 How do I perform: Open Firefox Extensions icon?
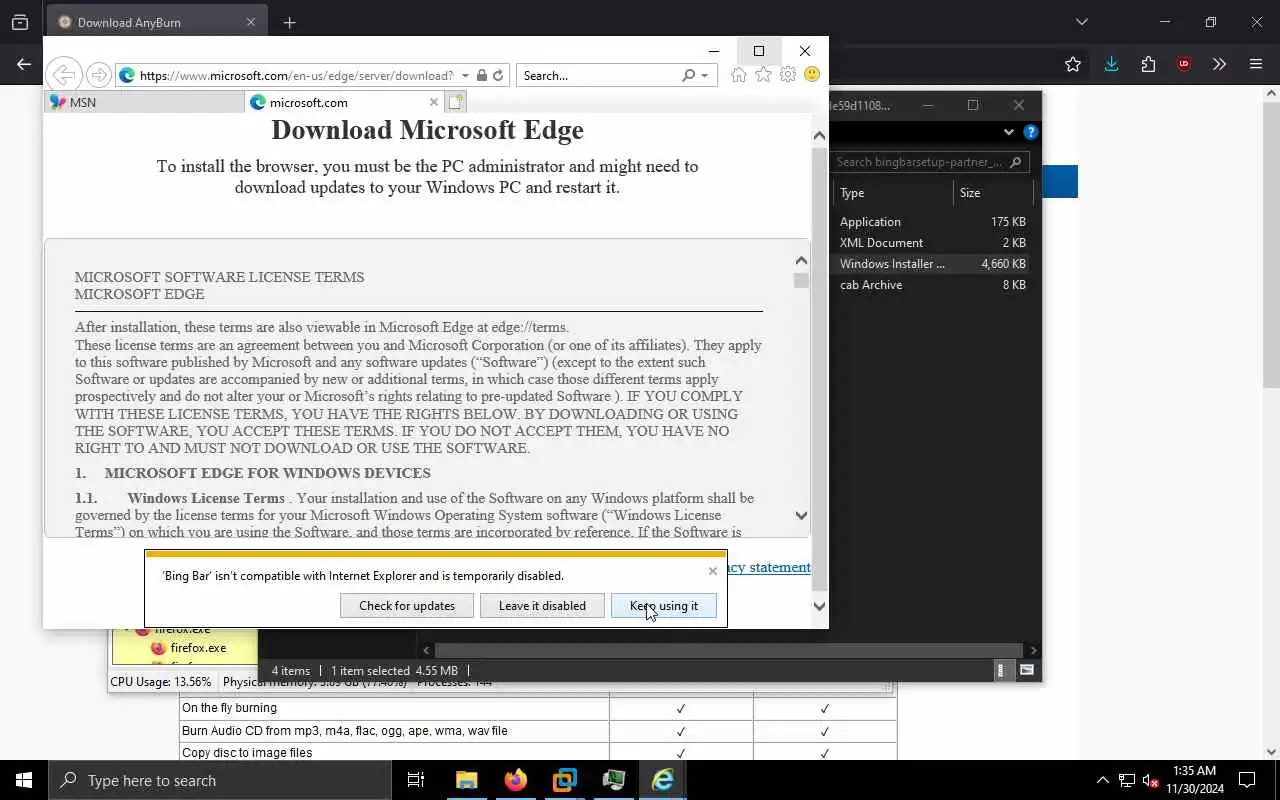click(1148, 64)
